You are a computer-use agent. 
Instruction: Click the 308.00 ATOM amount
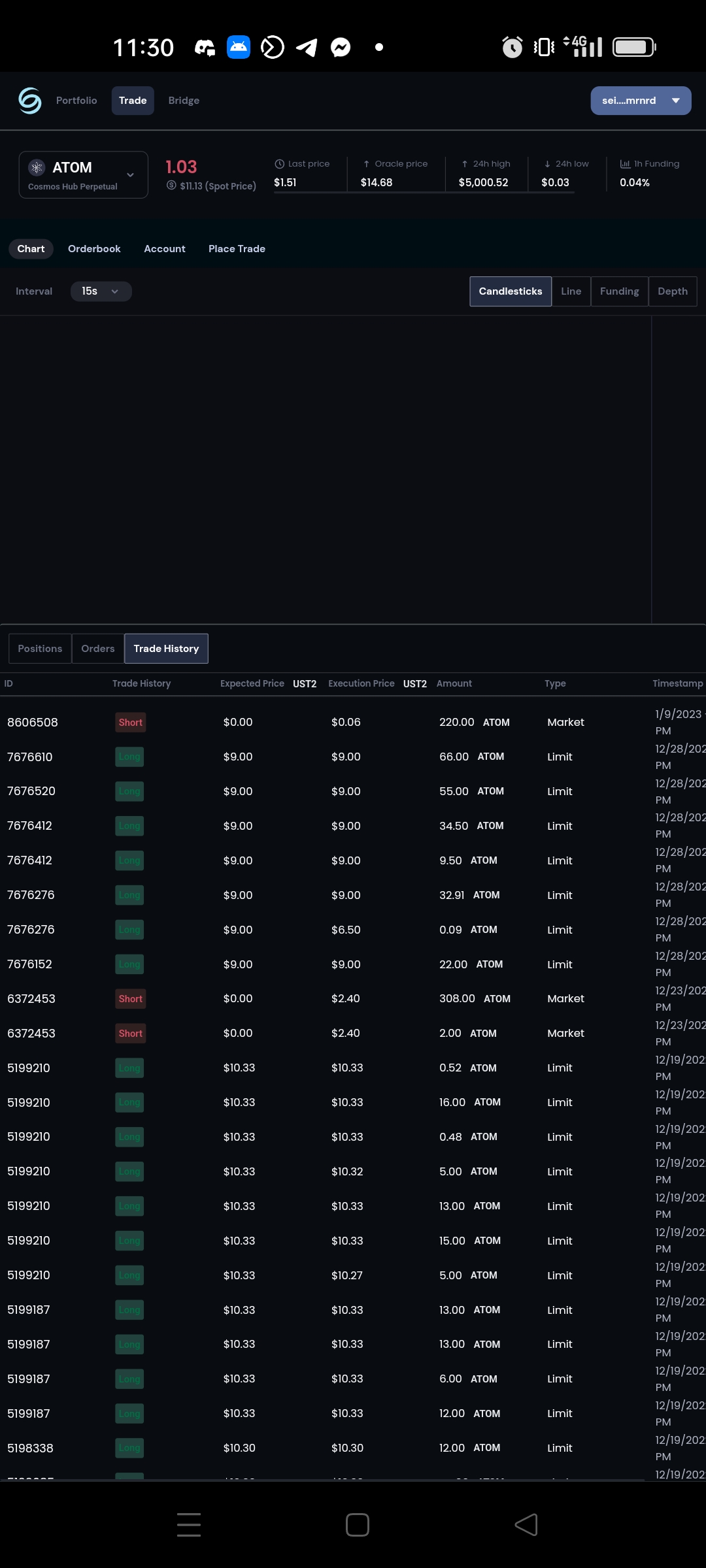point(475,999)
